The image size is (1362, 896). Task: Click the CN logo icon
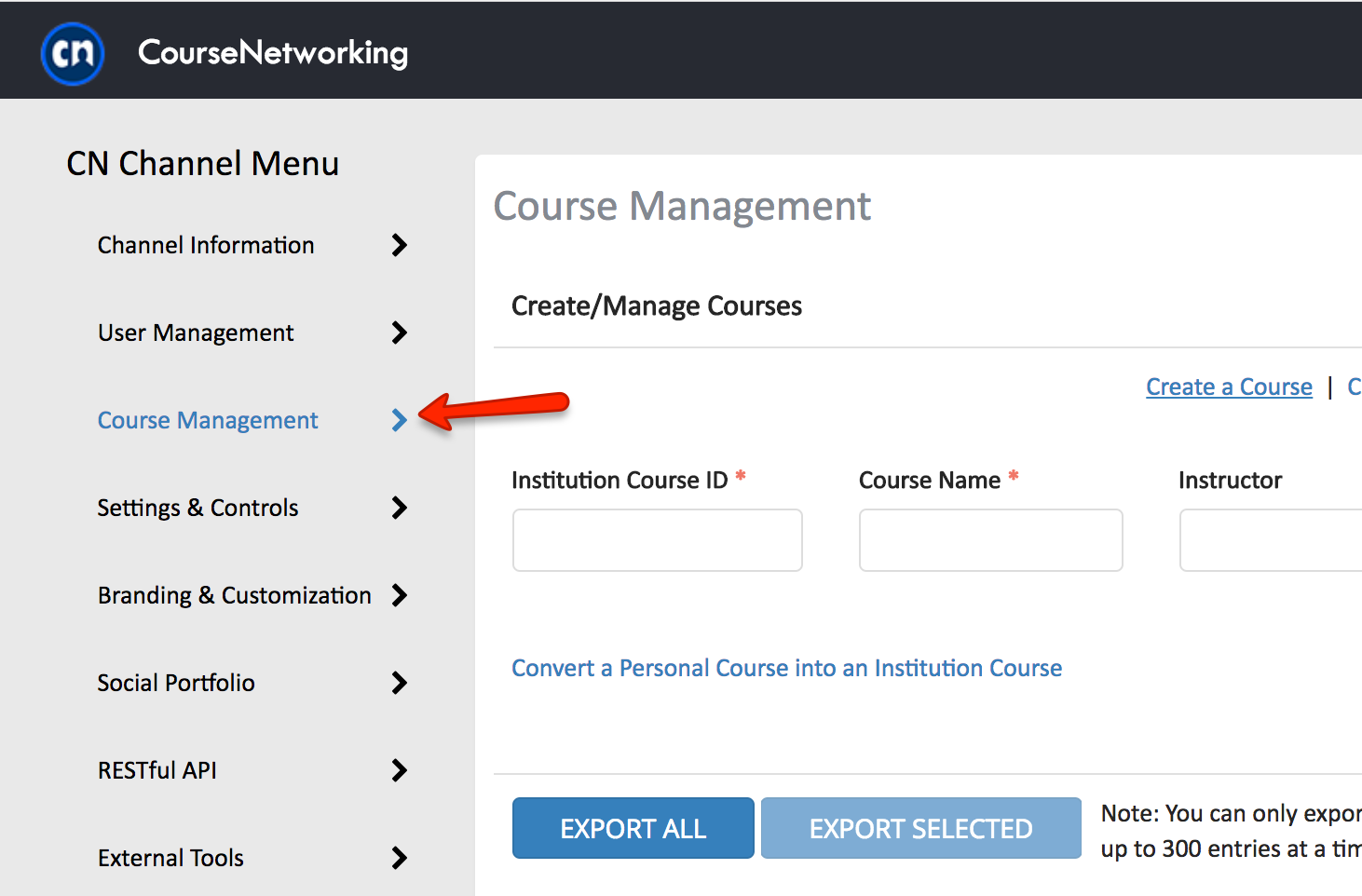point(73,53)
